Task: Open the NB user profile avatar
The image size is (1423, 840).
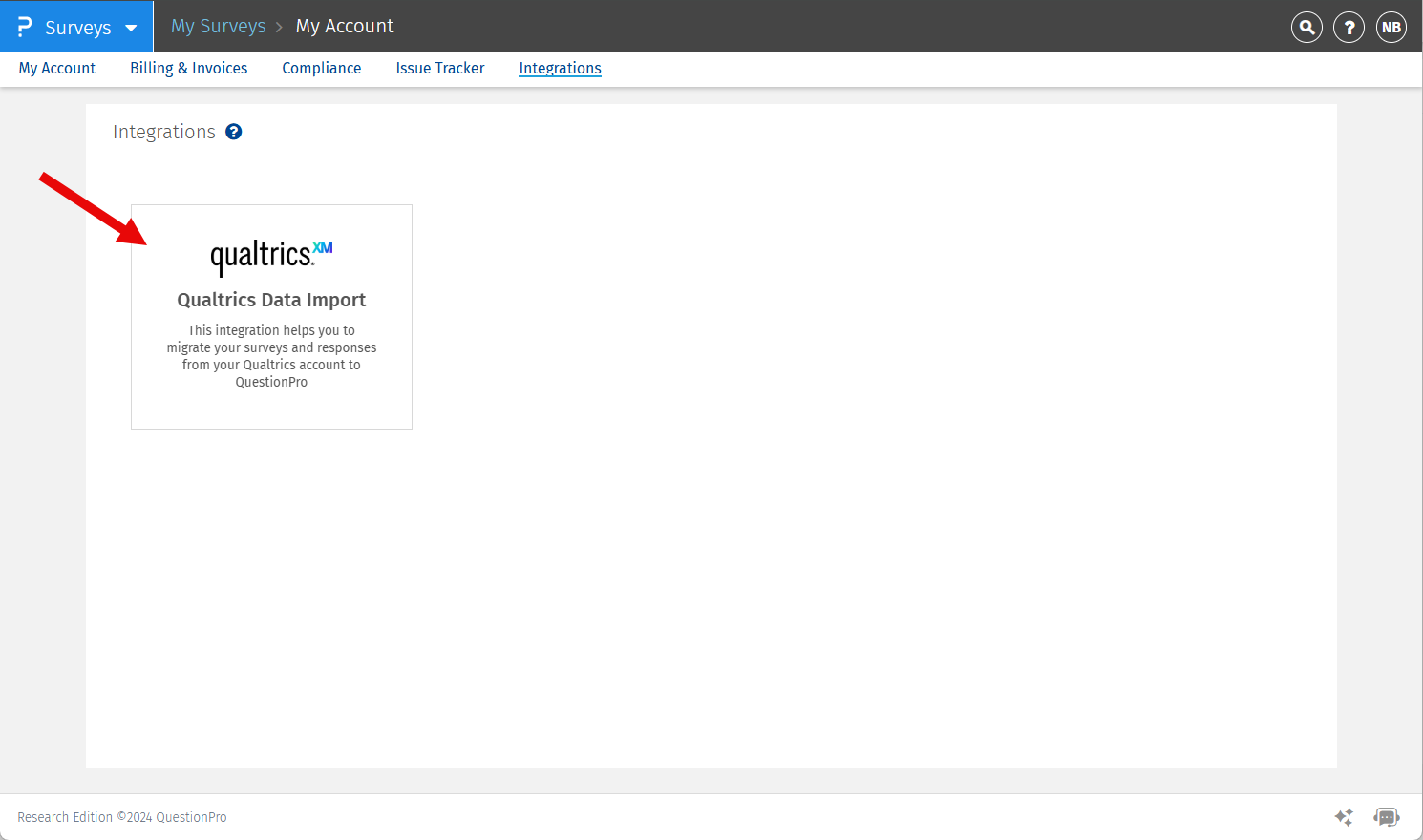Action: pyautogui.click(x=1391, y=28)
